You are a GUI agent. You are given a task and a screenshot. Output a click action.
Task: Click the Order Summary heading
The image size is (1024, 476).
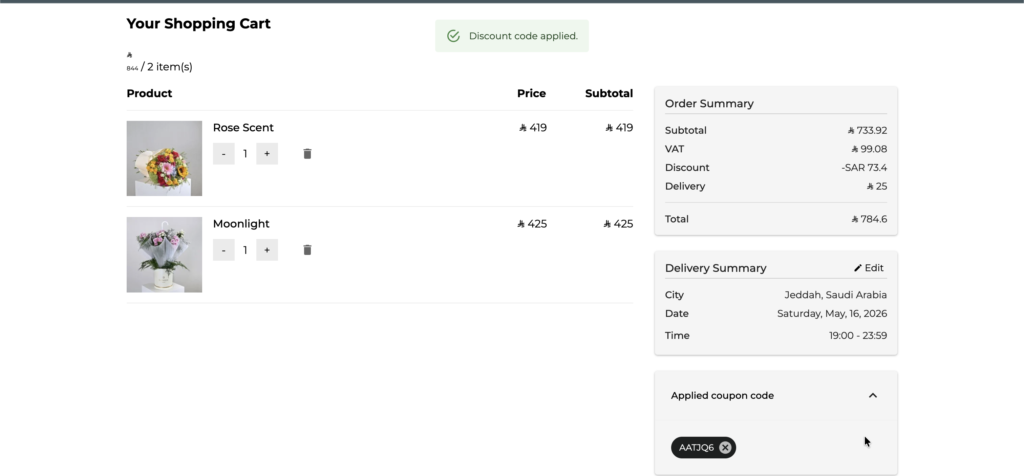pos(709,103)
